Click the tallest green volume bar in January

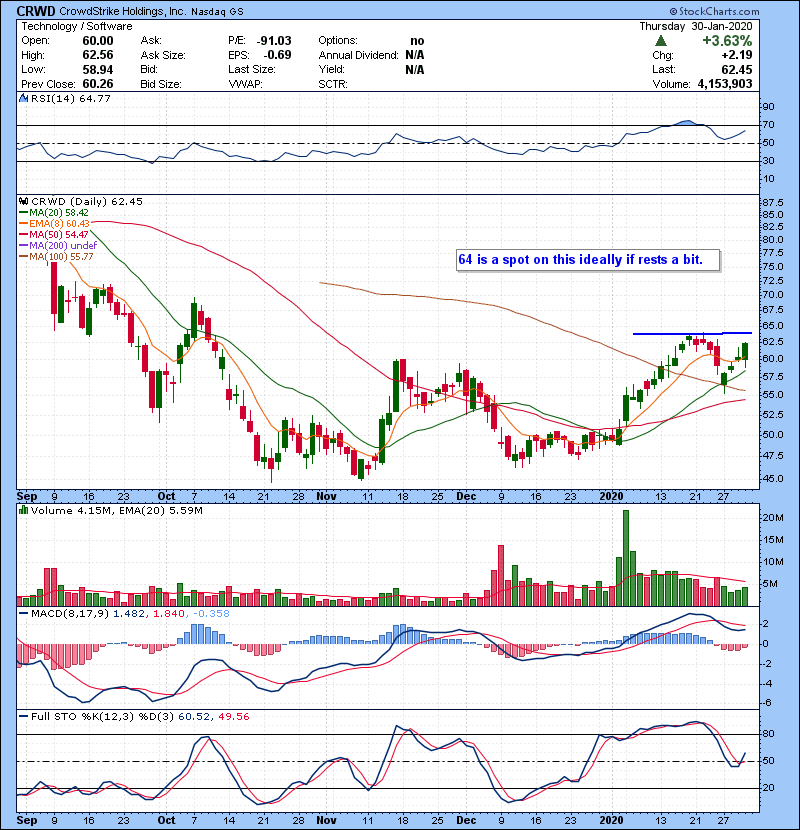(x=626, y=558)
